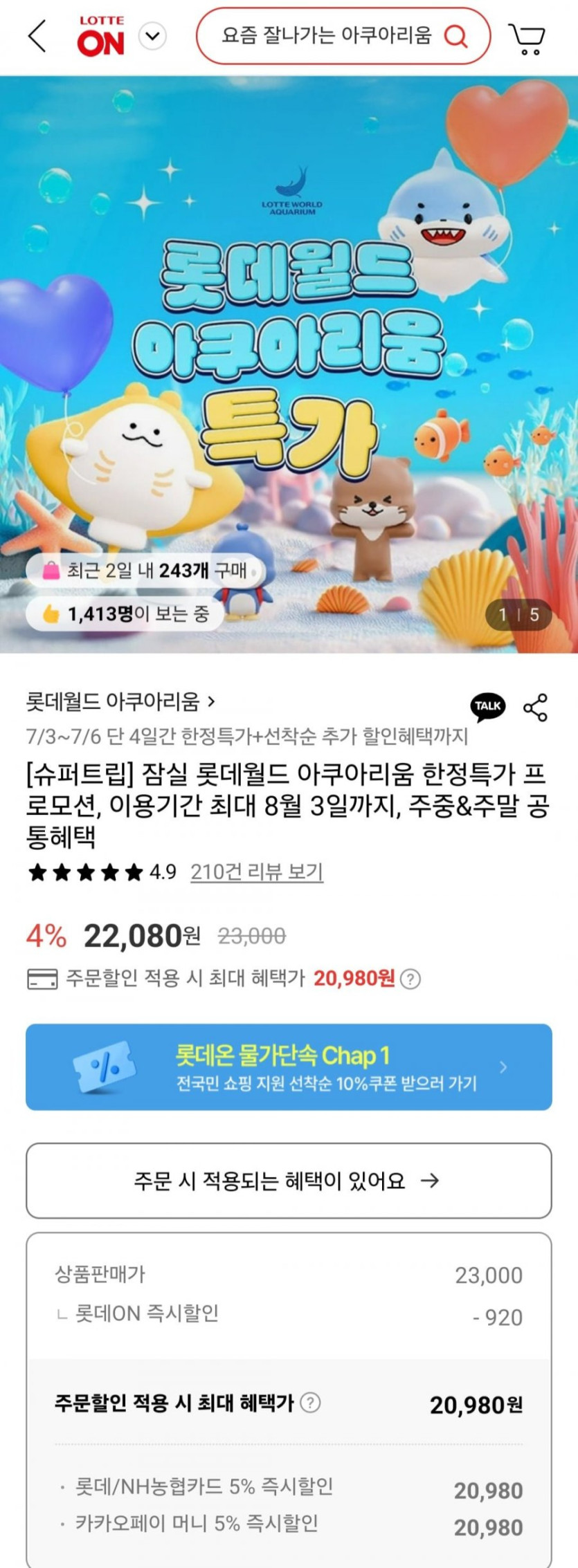The image size is (578, 1568).
Task: View the 210건 리뷰 보기 link
Action: coord(257,871)
